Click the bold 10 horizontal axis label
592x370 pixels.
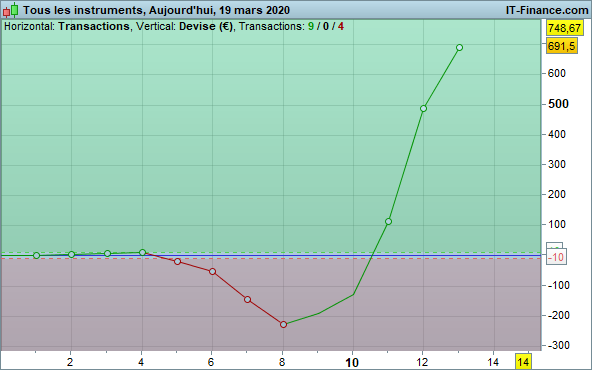352,363
